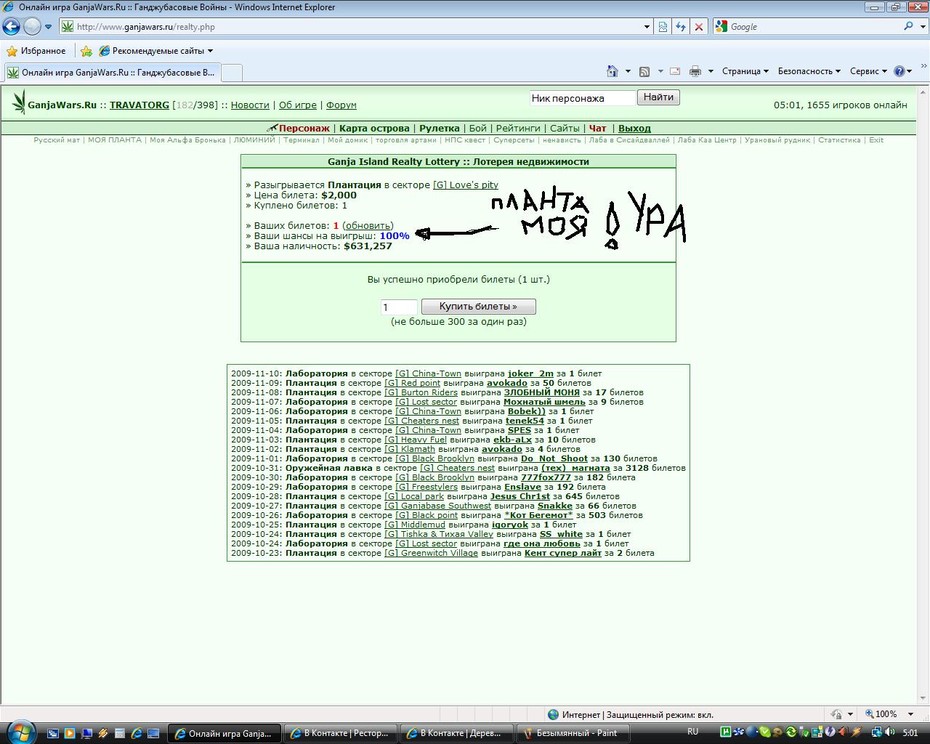Screen dimensions: 930x744
Task: Click the ticket quantity input field
Action: 399,307
